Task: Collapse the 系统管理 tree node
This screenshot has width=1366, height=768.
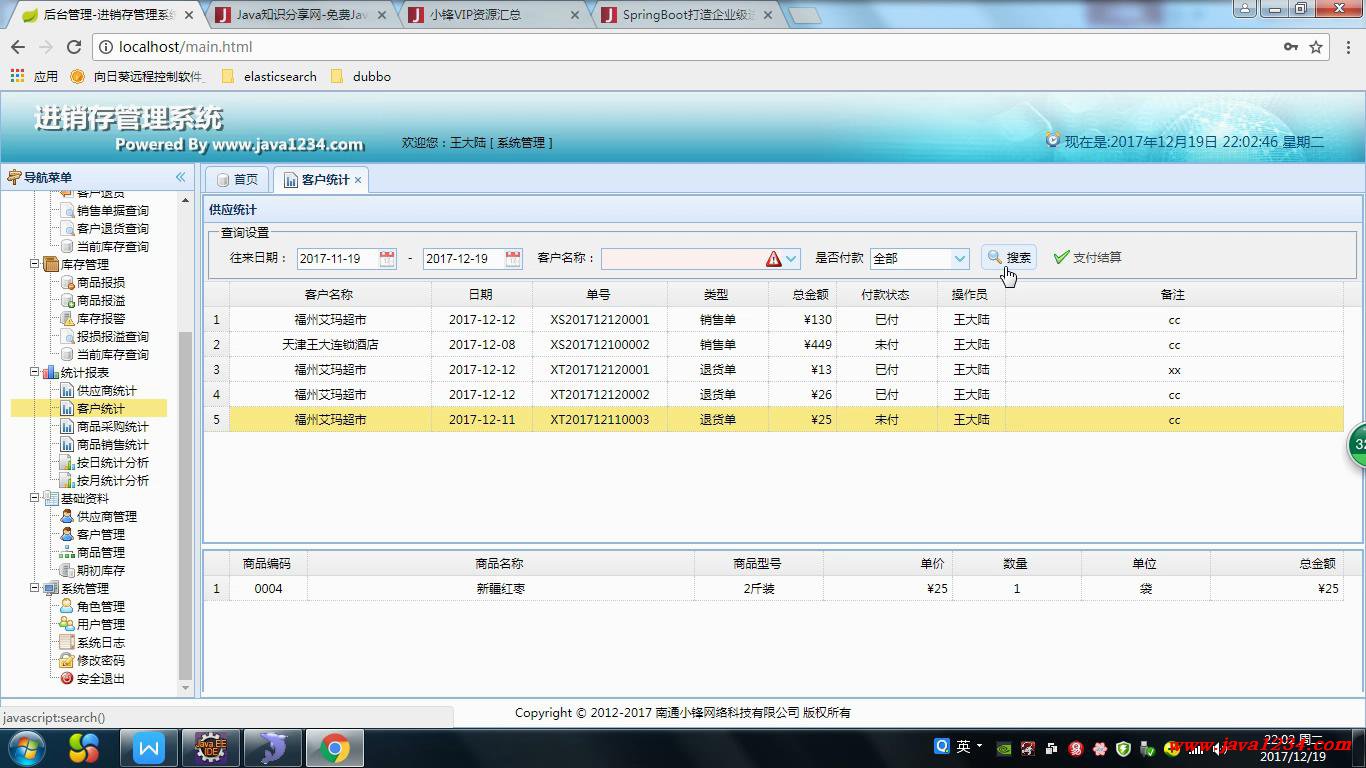Action: pyautogui.click(x=35, y=589)
